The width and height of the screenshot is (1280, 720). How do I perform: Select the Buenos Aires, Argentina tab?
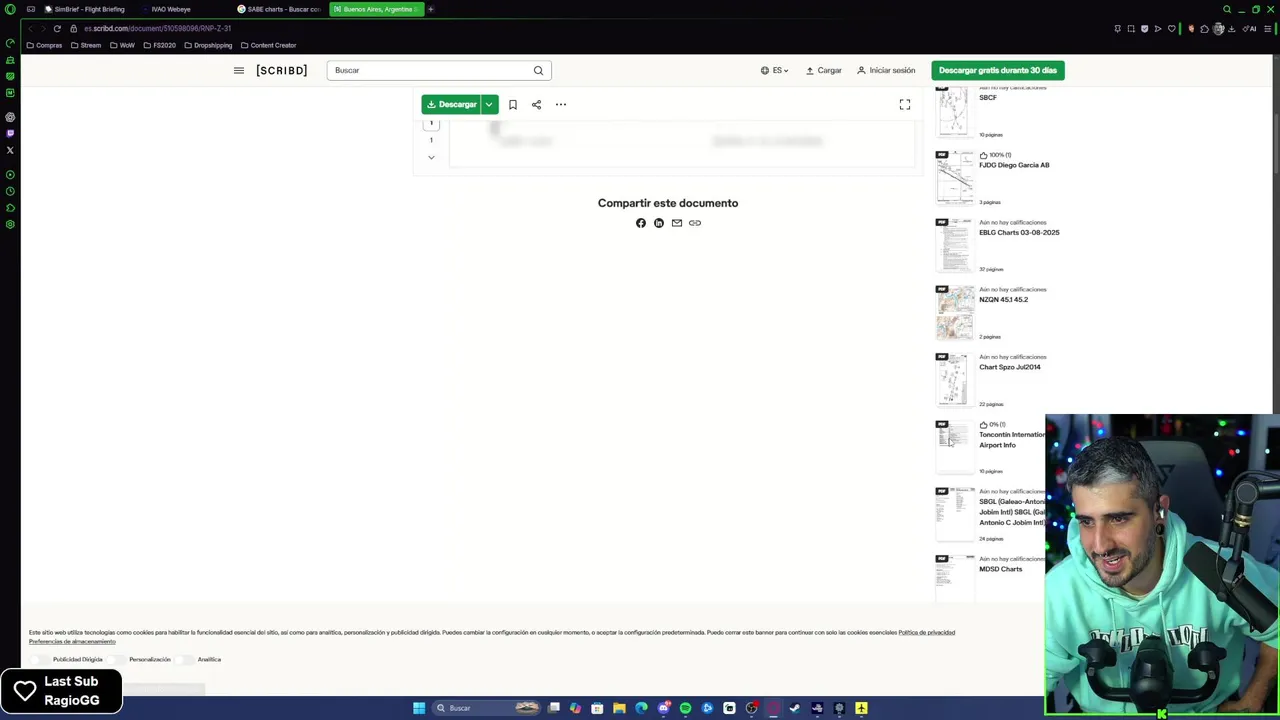[x=376, y=9]
